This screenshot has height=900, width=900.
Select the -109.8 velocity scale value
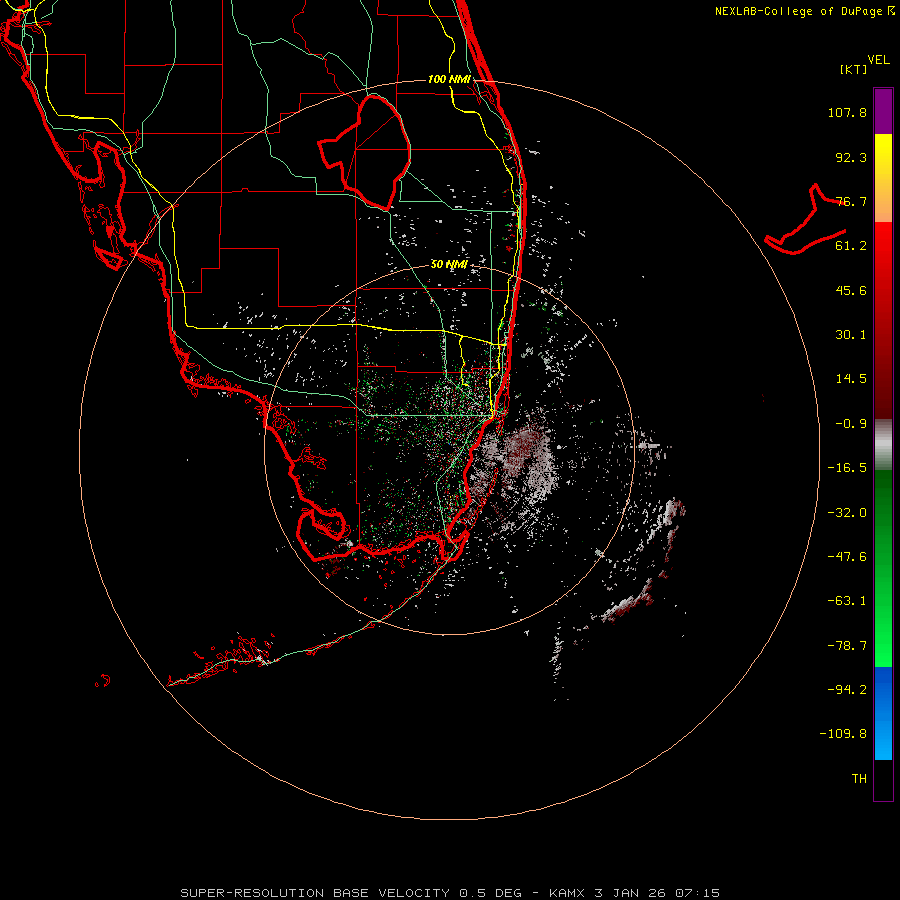pyautogui.click(x=843, y=734)
